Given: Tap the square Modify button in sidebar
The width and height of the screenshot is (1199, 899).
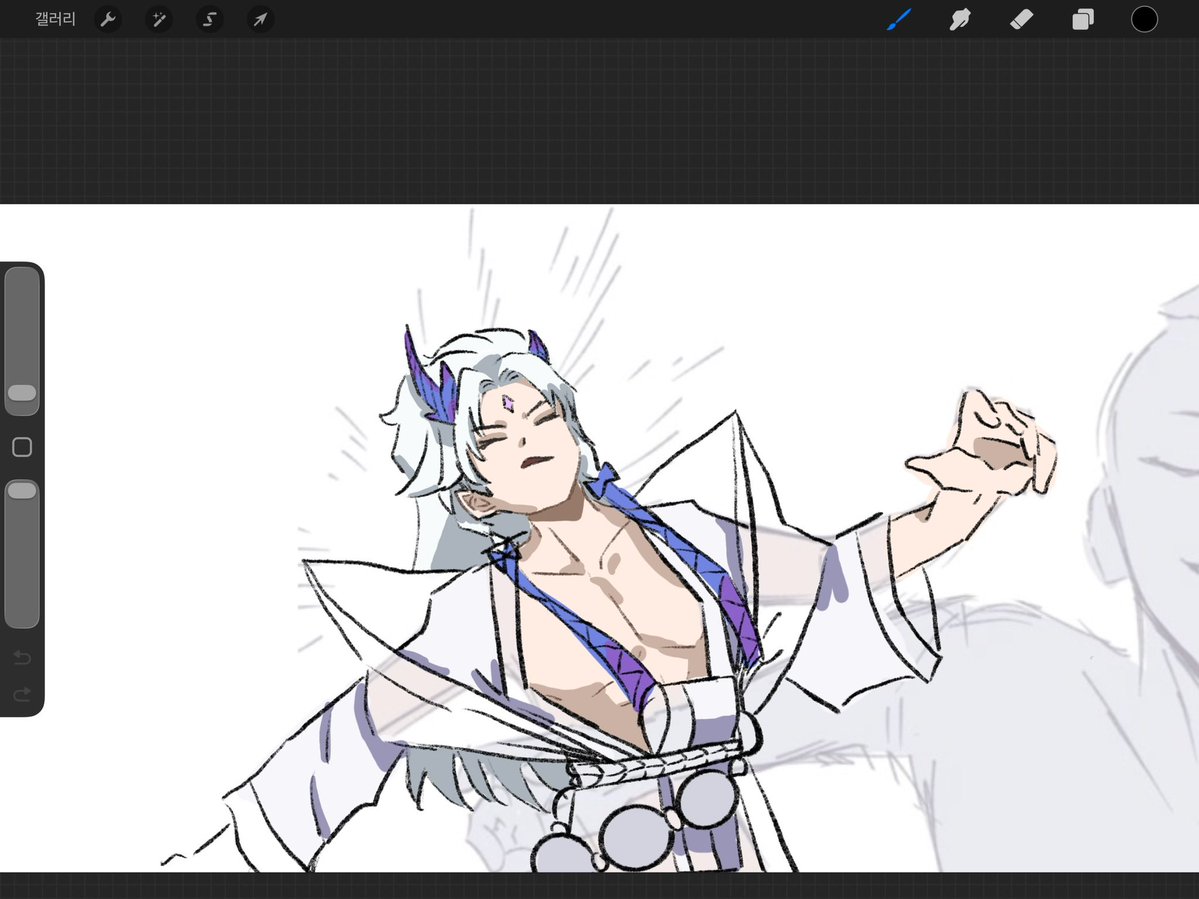Looking at the screenshot, I should (x=22, y=447).
